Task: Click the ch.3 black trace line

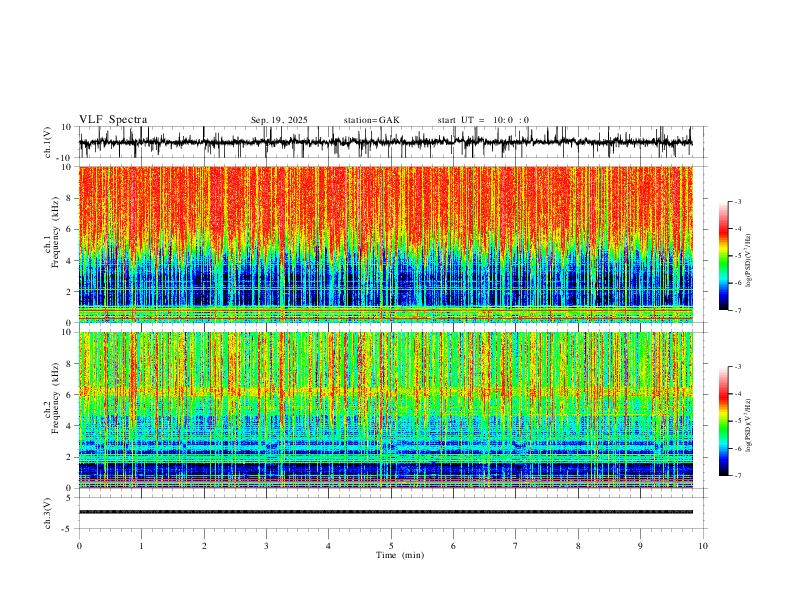Action: (386, 512)
